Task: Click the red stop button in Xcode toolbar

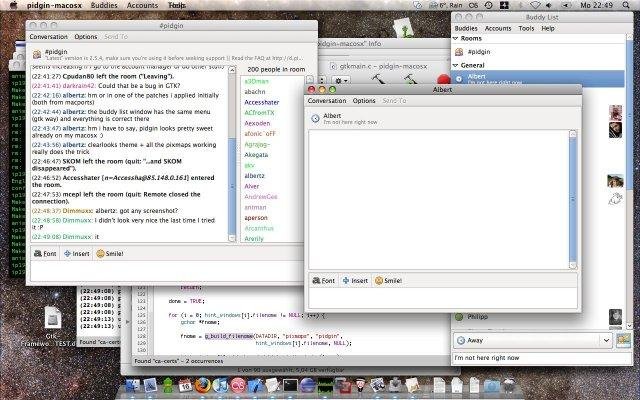Action: 443,80
